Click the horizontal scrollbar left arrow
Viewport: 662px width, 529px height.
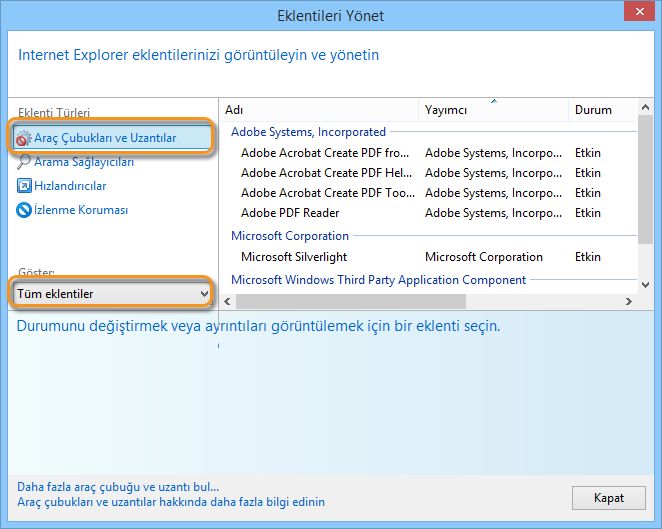point(228,301)
